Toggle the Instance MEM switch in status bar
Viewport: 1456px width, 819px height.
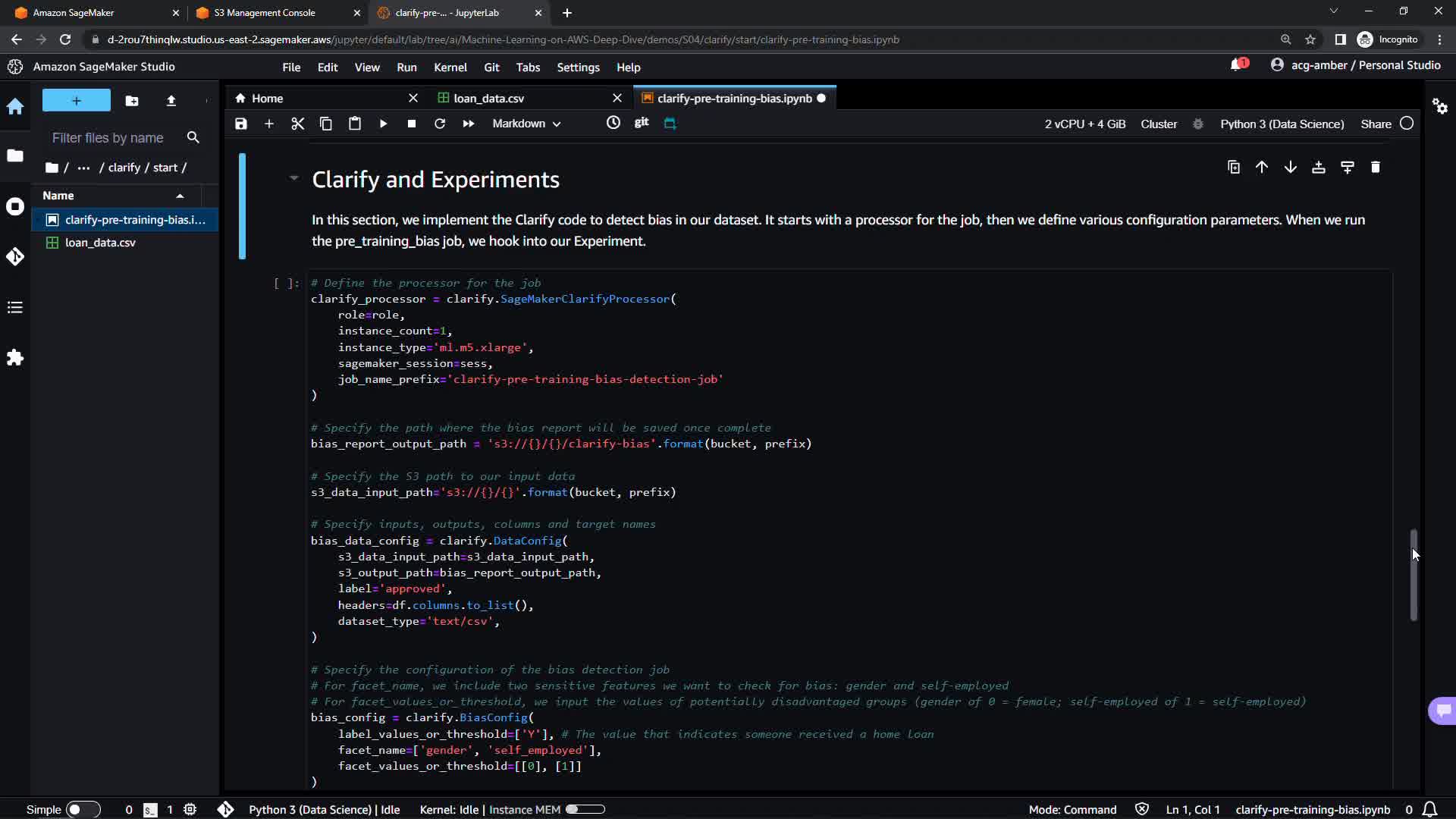[585, 809]
